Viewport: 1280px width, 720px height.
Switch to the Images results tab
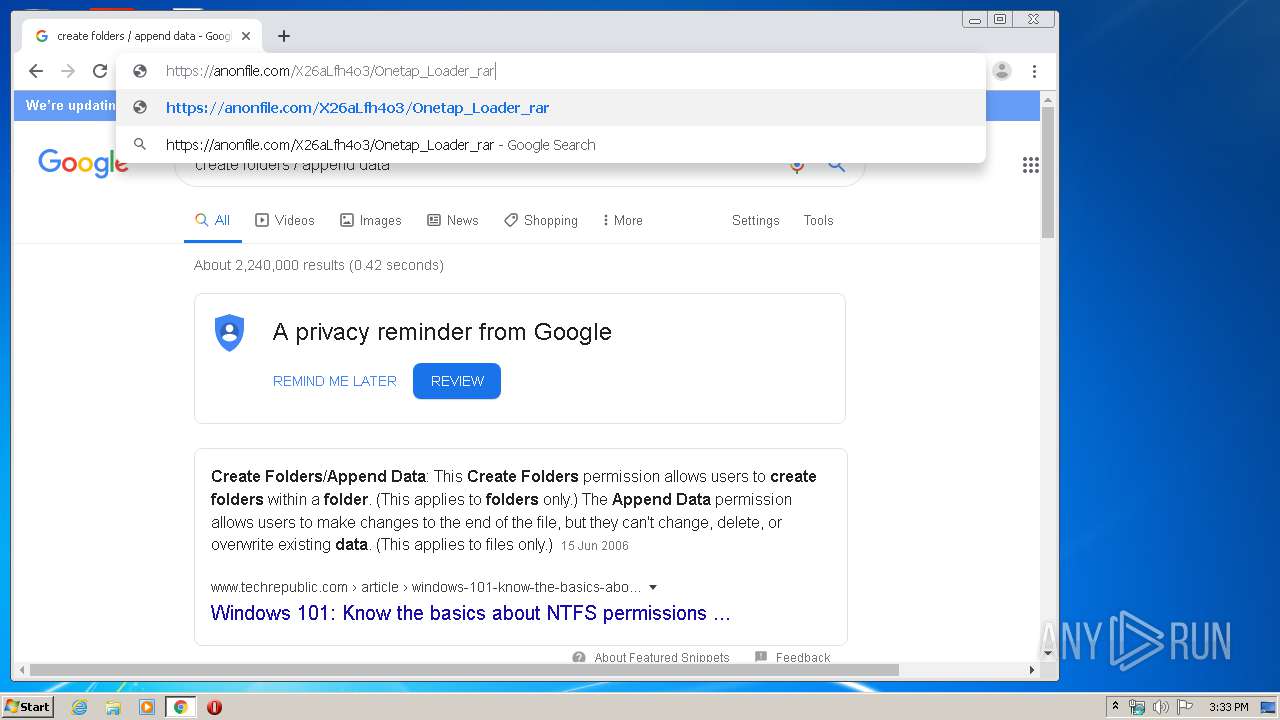(371, 220)
